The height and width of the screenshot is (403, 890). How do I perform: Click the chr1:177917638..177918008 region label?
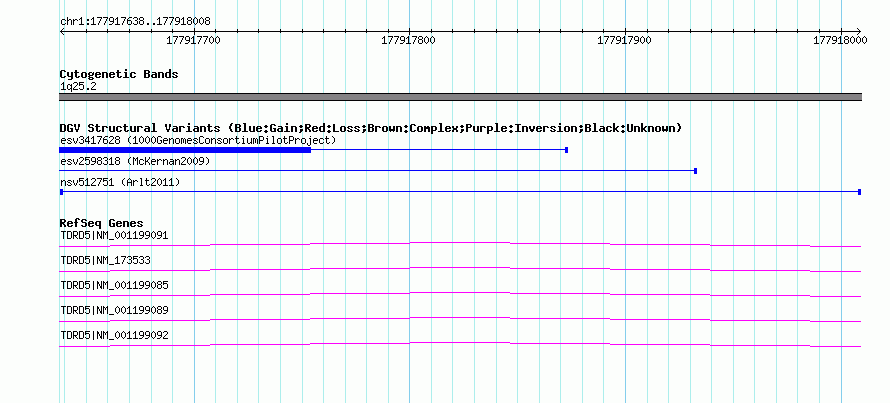(135, 22)
